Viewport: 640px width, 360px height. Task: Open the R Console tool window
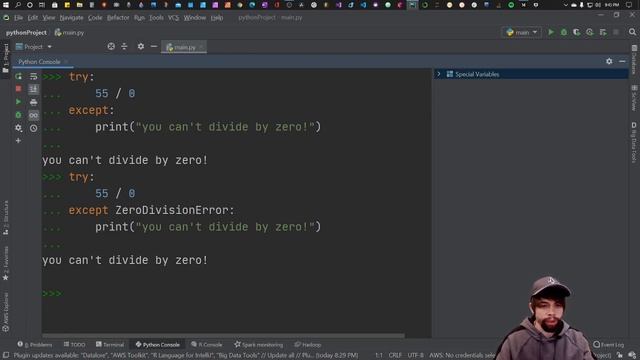point(207,344)
